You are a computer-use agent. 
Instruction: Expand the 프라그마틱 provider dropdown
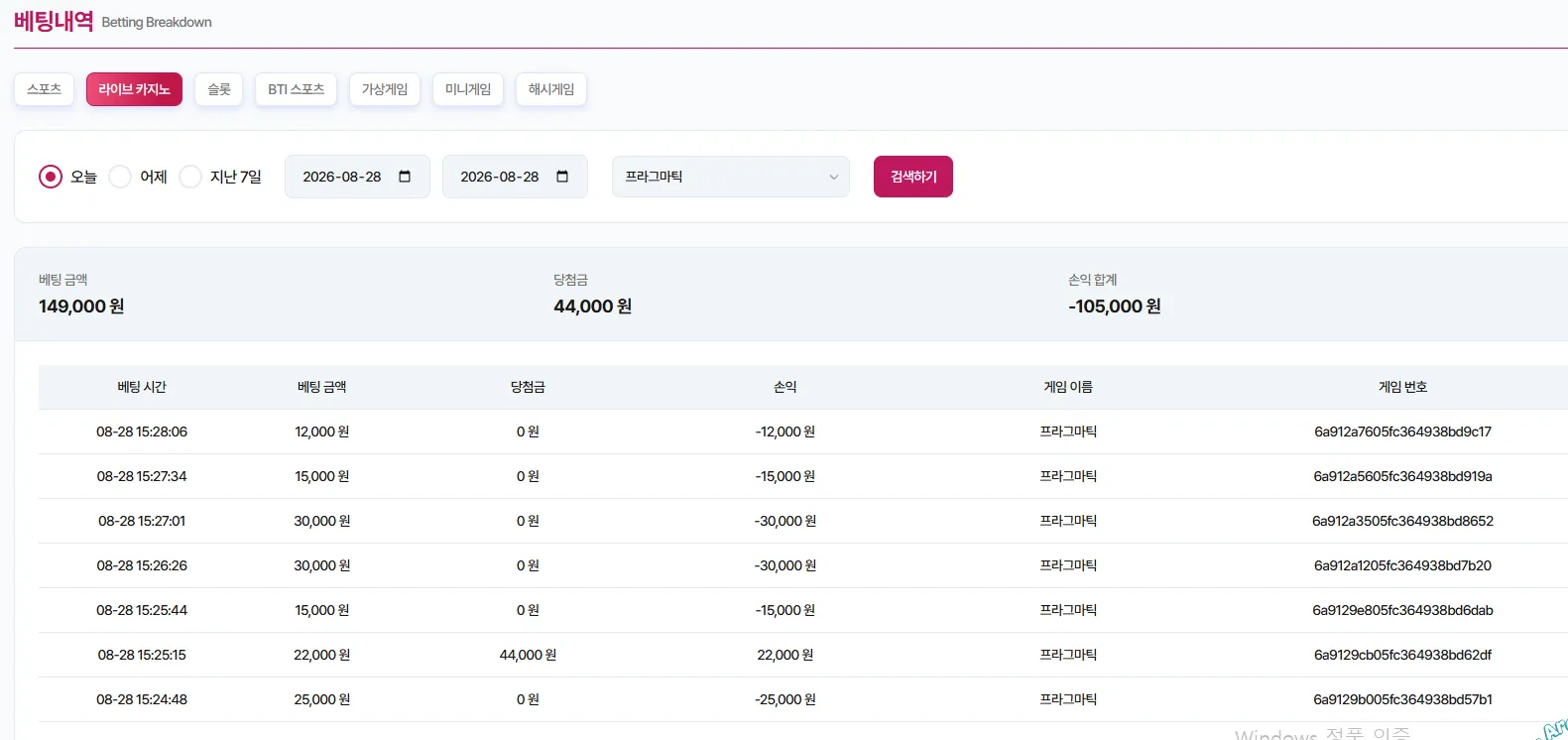(x=731, y=177)
